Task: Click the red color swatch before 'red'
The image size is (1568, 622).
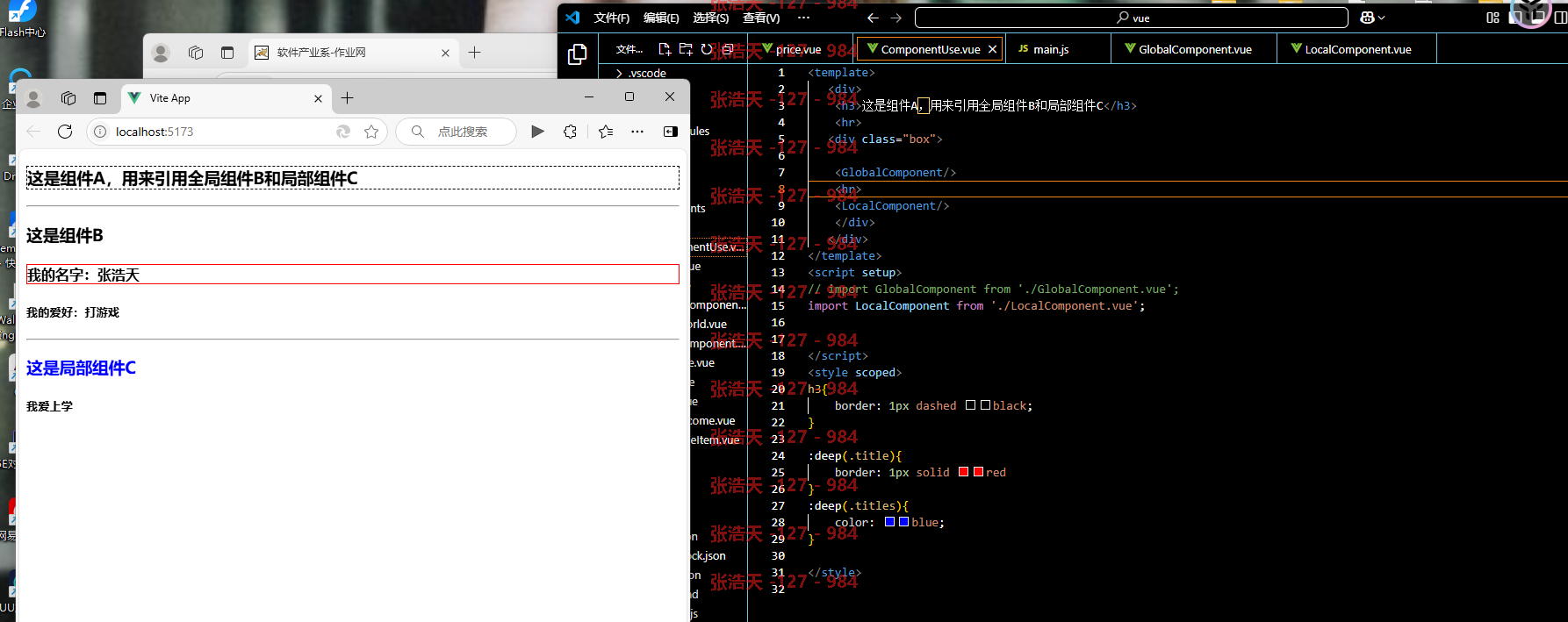Action: click(978, 472)
